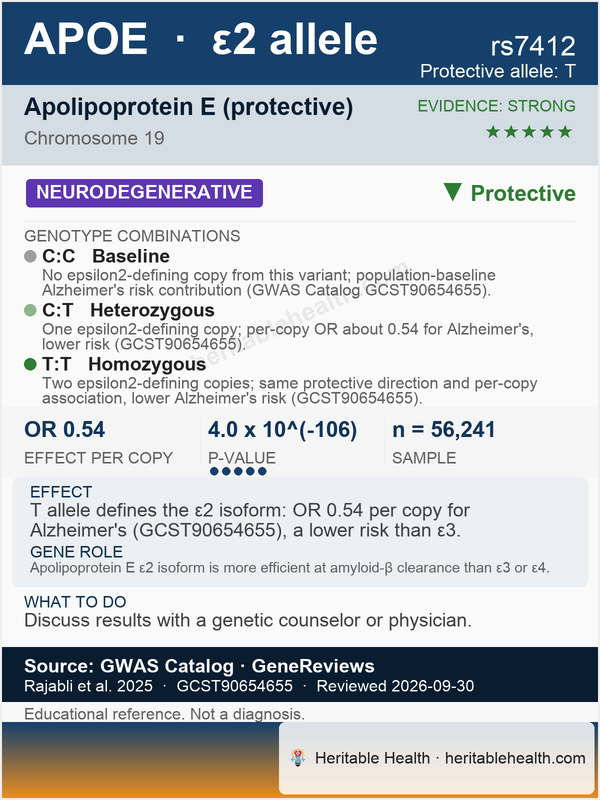Click the Heritable Health logo icon
The width and height of the screenshot is (600, 800).
pyautogui.click(x=297, y=758)
